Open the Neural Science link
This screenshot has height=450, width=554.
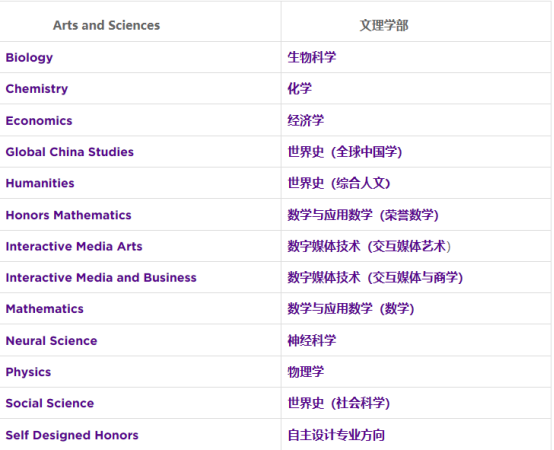51,341
